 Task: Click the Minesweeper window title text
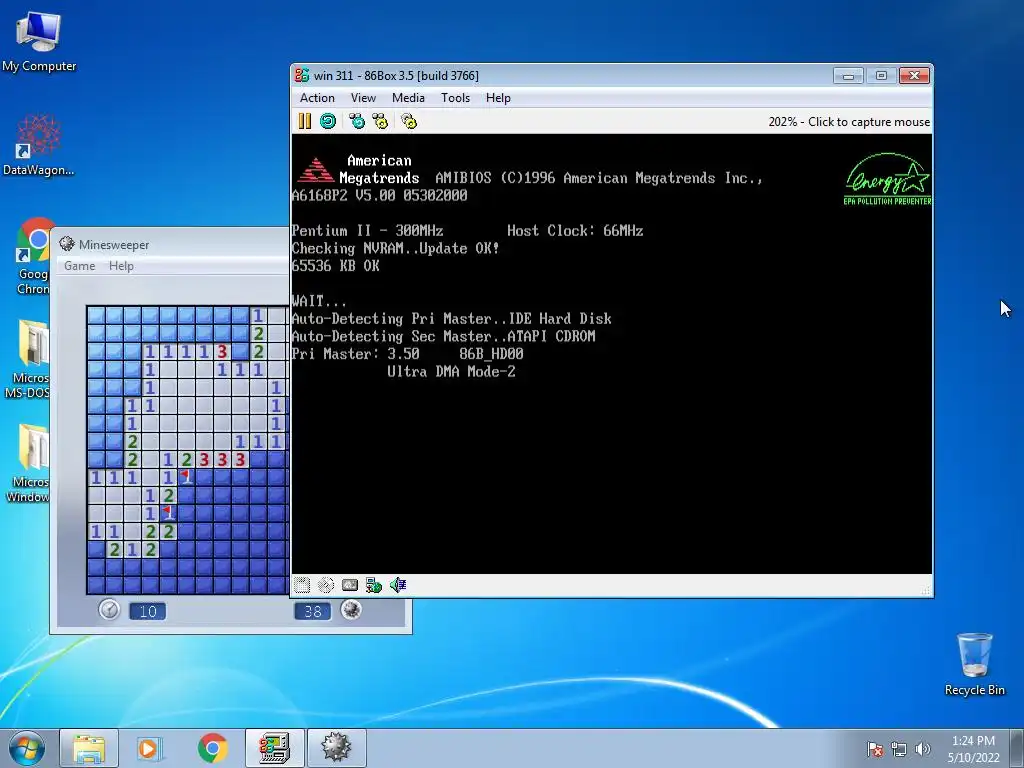pos(114,244)
